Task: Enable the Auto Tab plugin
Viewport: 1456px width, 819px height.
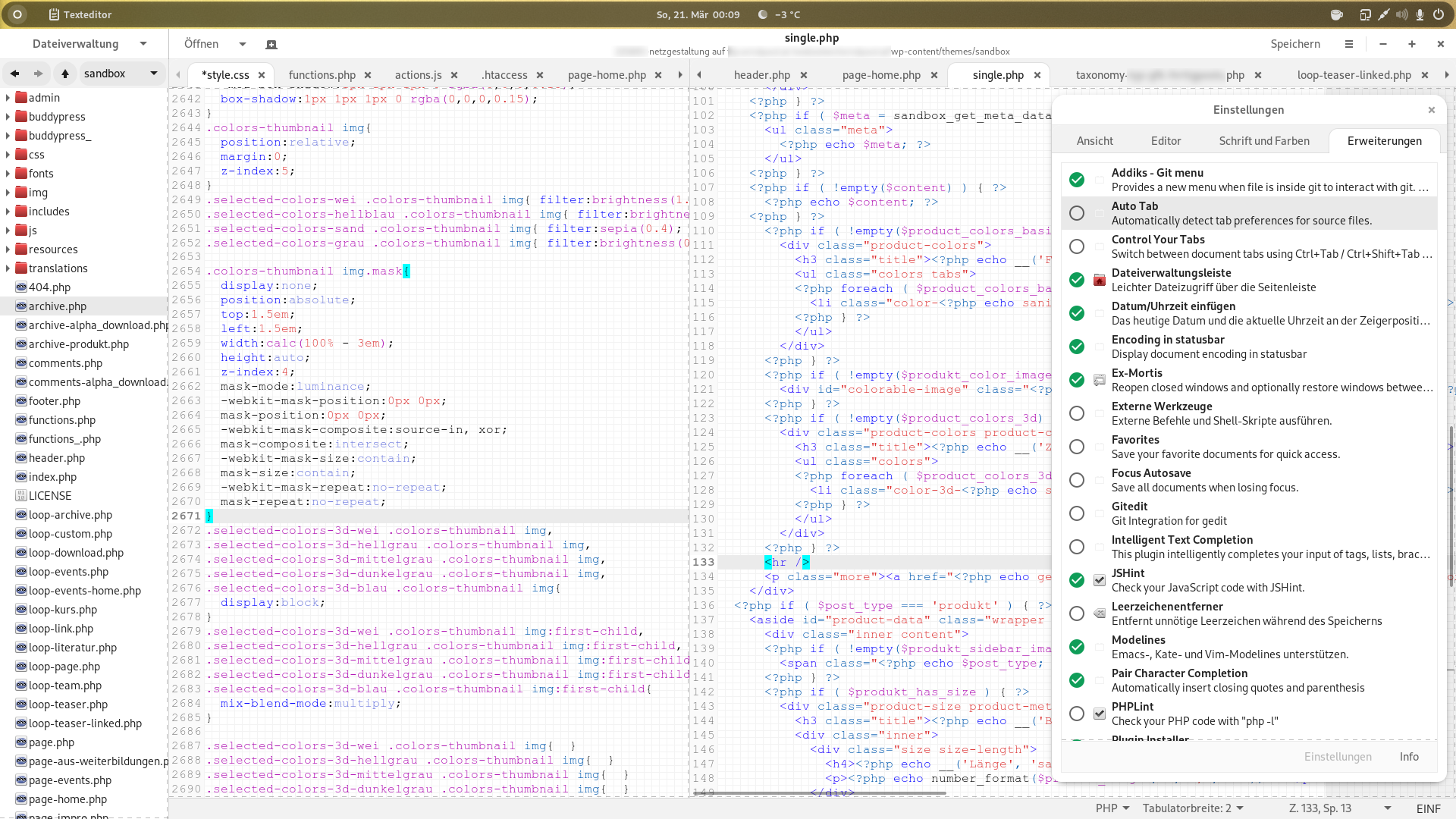Action: (x=1076, y=213)
